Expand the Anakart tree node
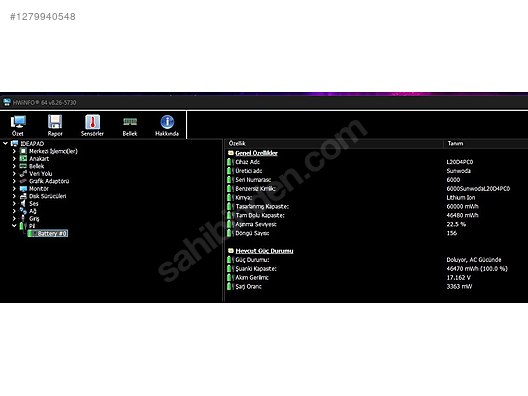 click(x=14, y=158)
